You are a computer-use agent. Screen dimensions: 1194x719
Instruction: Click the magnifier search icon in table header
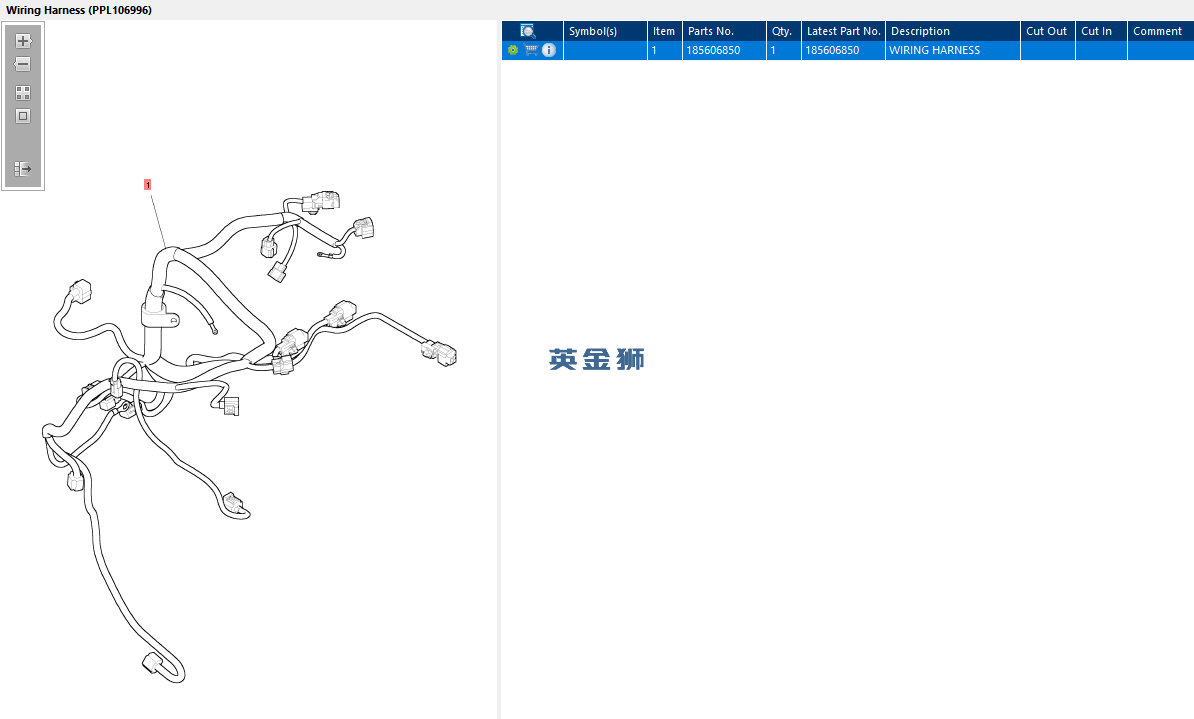pyautogui.click(x=528, y=30)
